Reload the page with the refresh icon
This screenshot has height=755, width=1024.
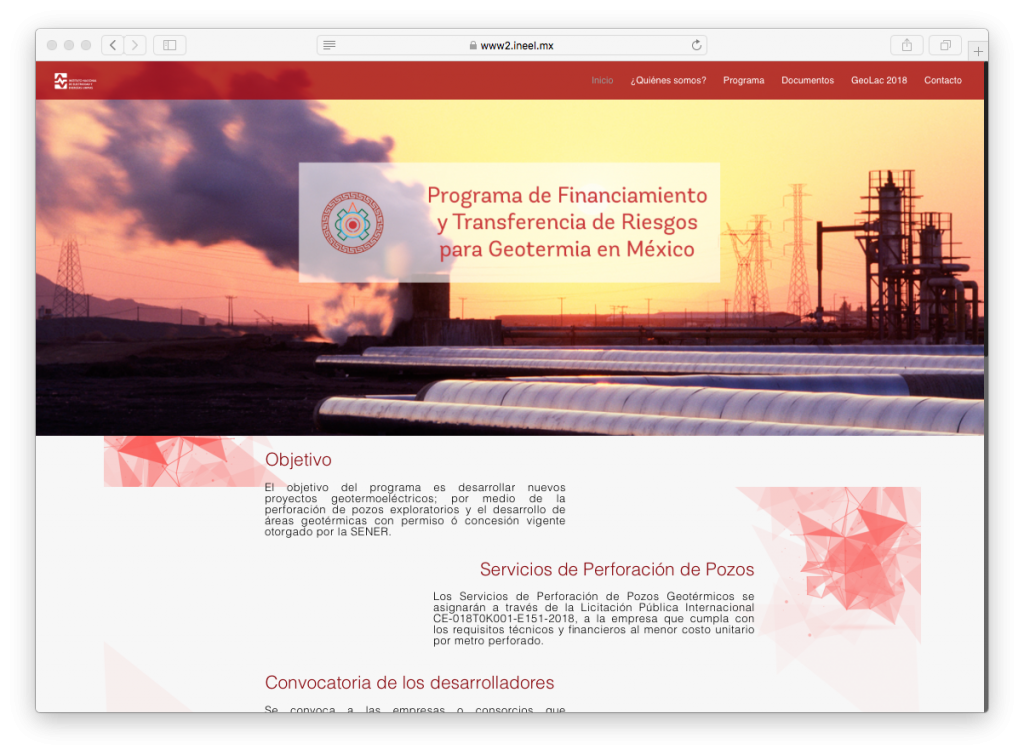pos(696,45)
